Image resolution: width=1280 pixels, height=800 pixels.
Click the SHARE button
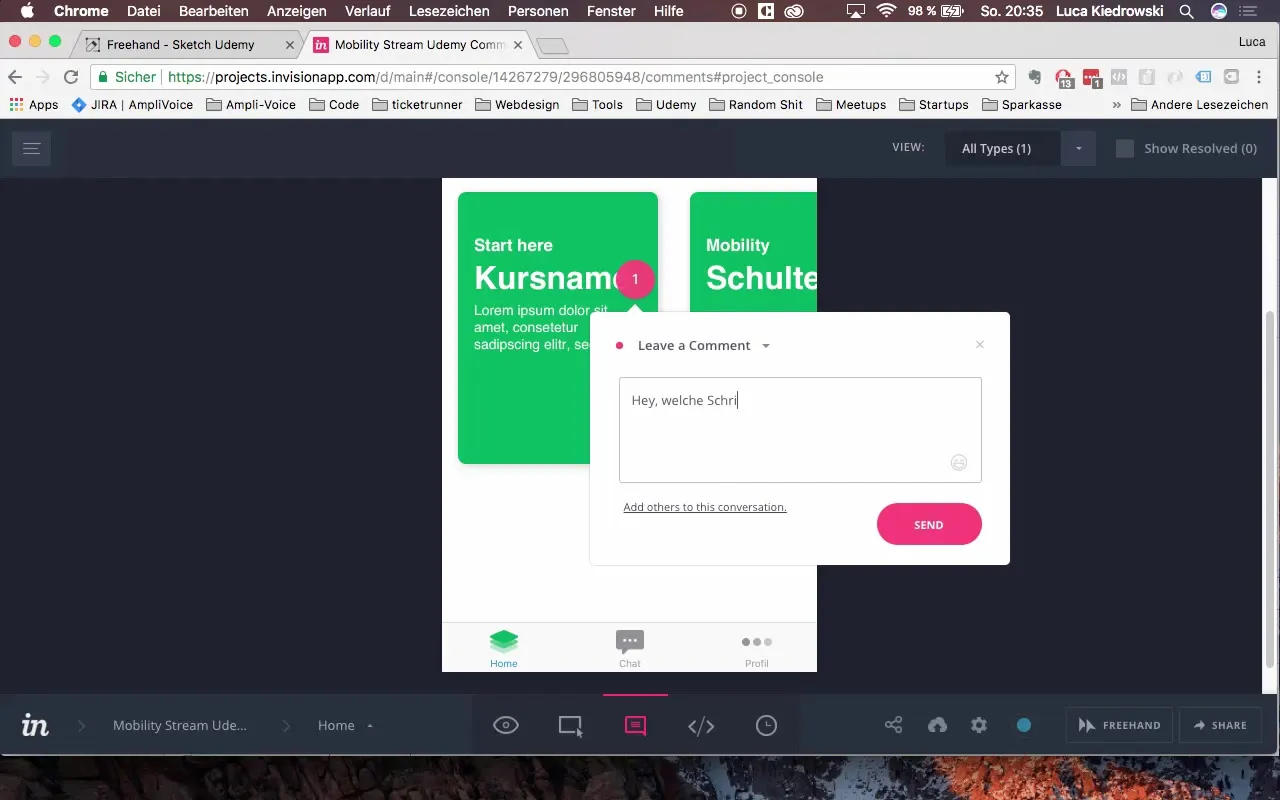1220,726
